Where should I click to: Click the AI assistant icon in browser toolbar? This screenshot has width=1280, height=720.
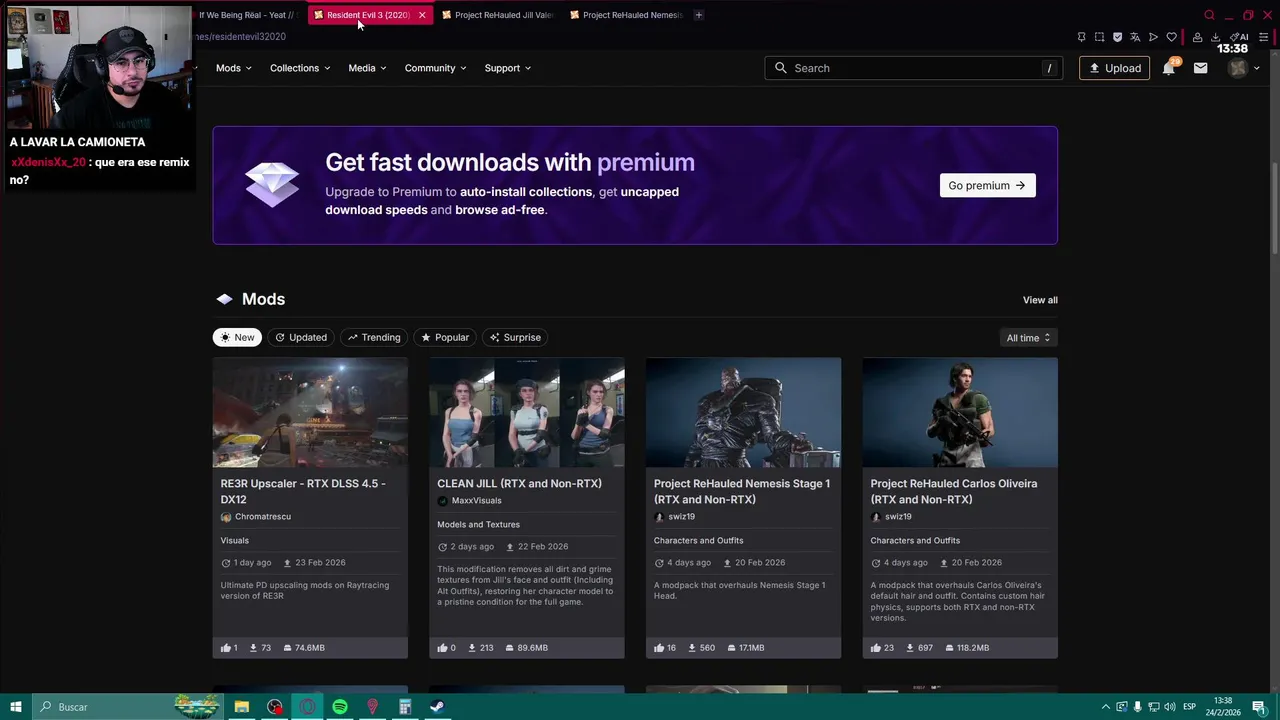[1241, 37]
